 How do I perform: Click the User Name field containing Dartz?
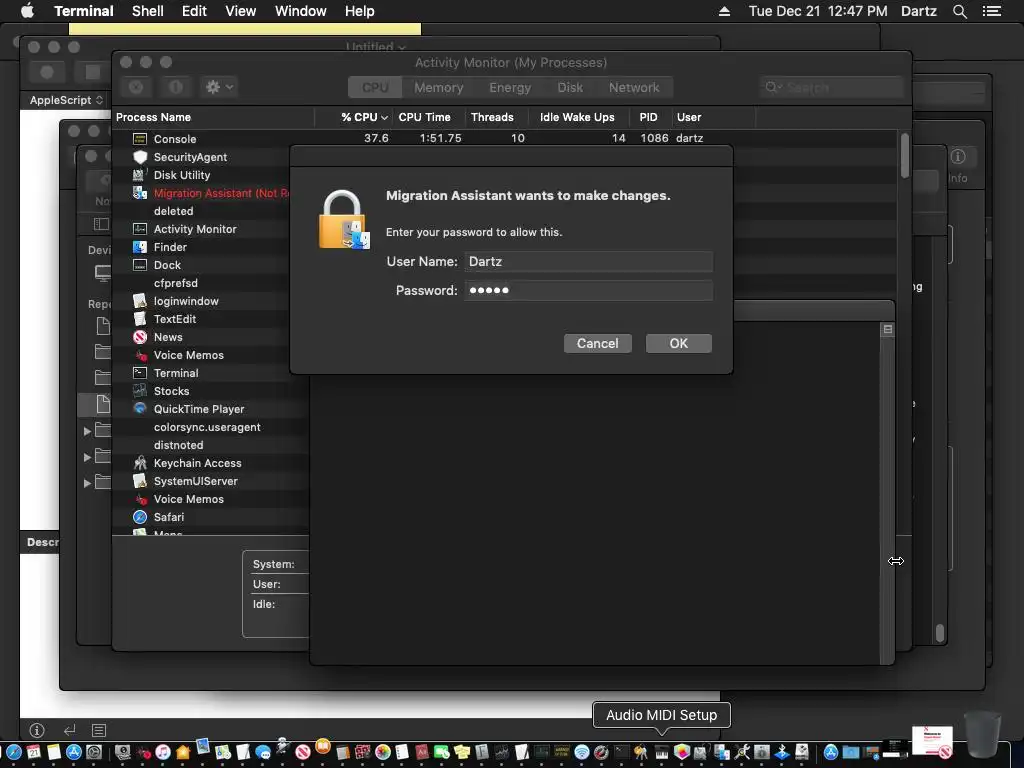[588, 261]
